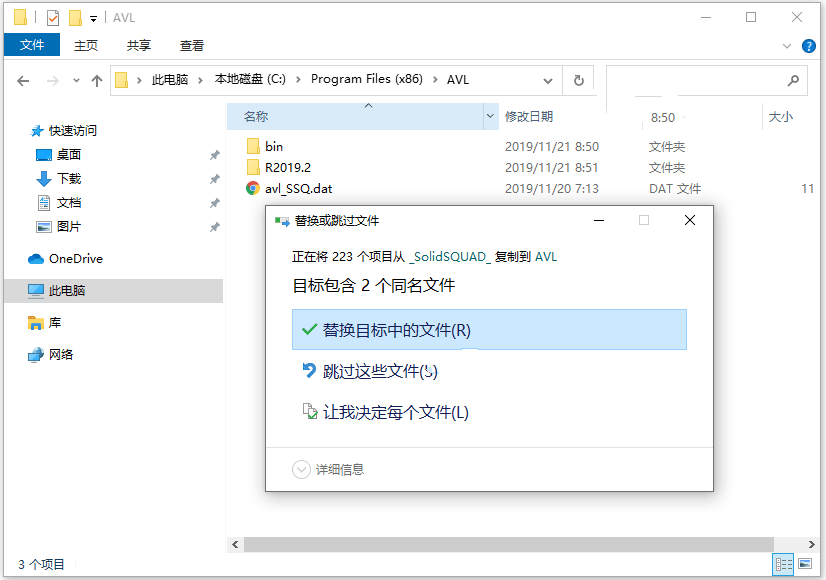The width and height of the screenshot is (826, 580).
Task: Click the horizontal scrollbar thumb
Action: (x=508, y=545)
